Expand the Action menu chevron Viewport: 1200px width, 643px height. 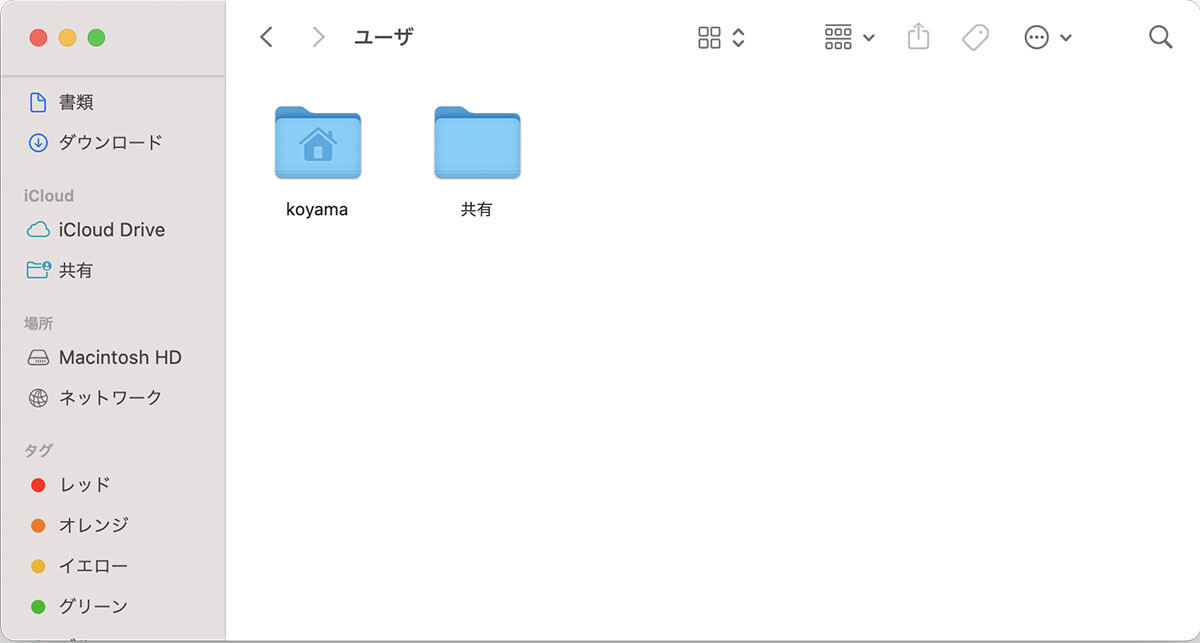point(1065,38)
